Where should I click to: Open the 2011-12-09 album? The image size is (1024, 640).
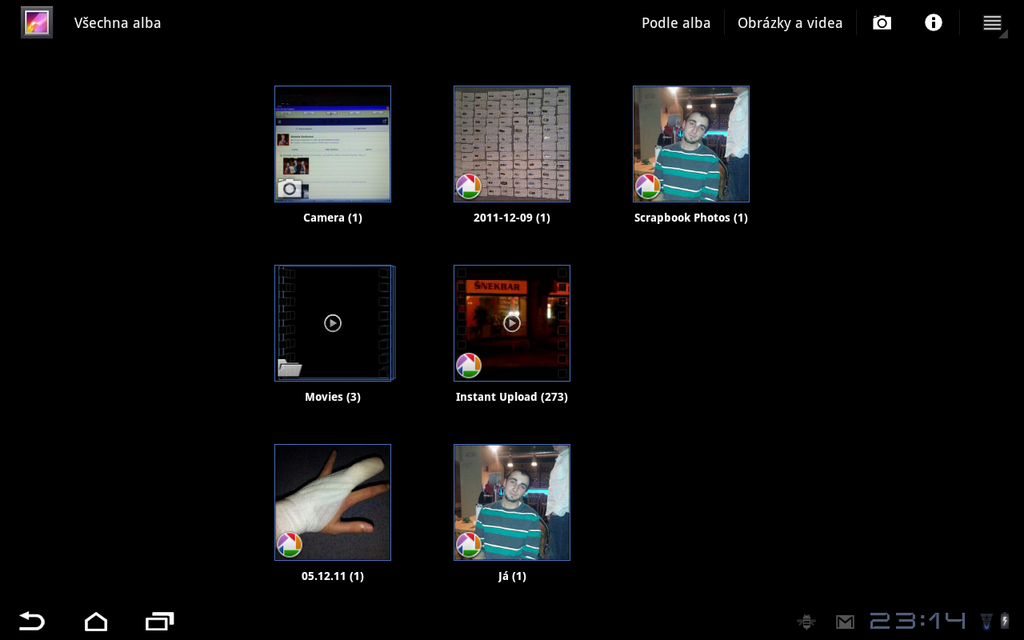(x=511, y=144)
